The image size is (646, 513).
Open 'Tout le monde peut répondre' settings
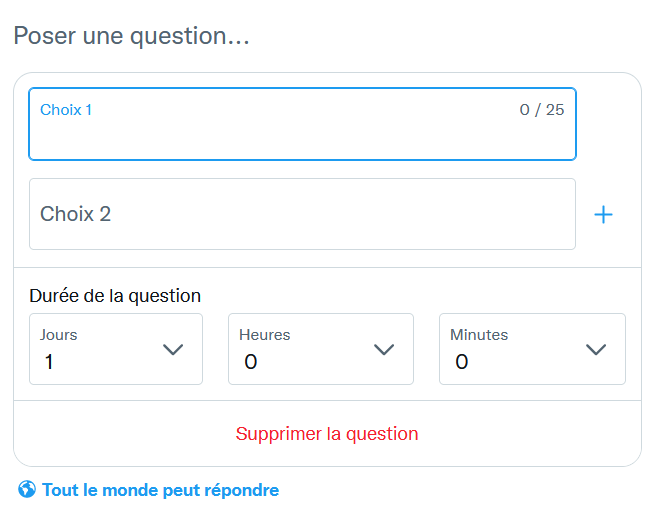160,490
